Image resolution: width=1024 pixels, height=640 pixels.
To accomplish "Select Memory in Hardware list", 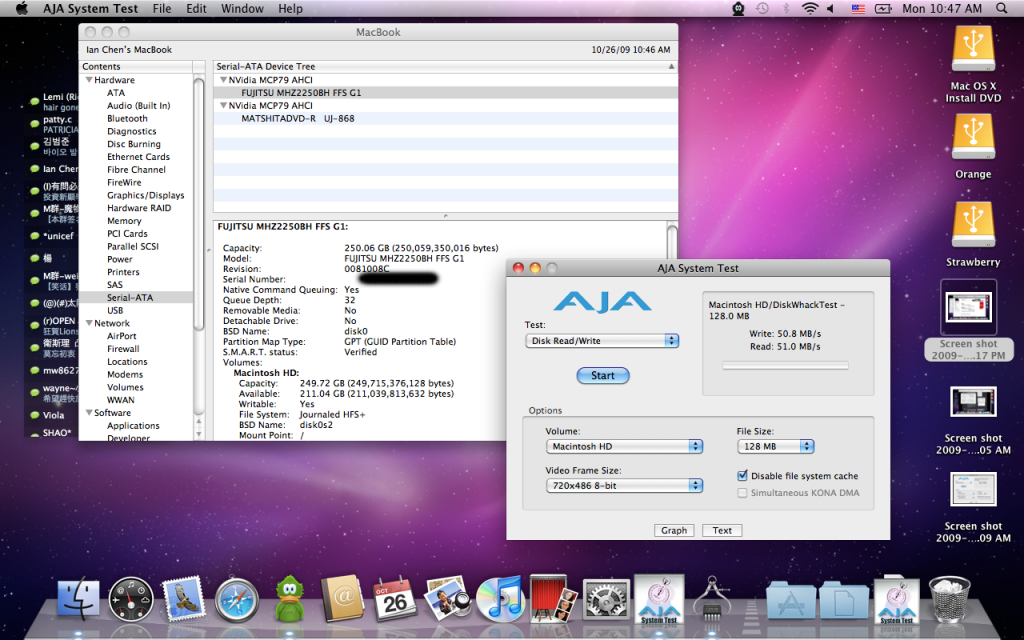I will [x=124, y=221].
